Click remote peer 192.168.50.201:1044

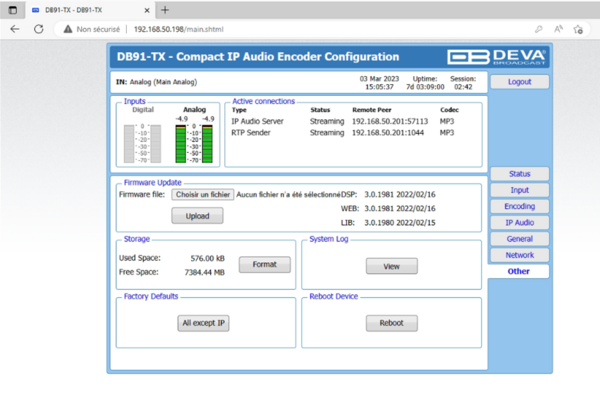click(388, 133)
